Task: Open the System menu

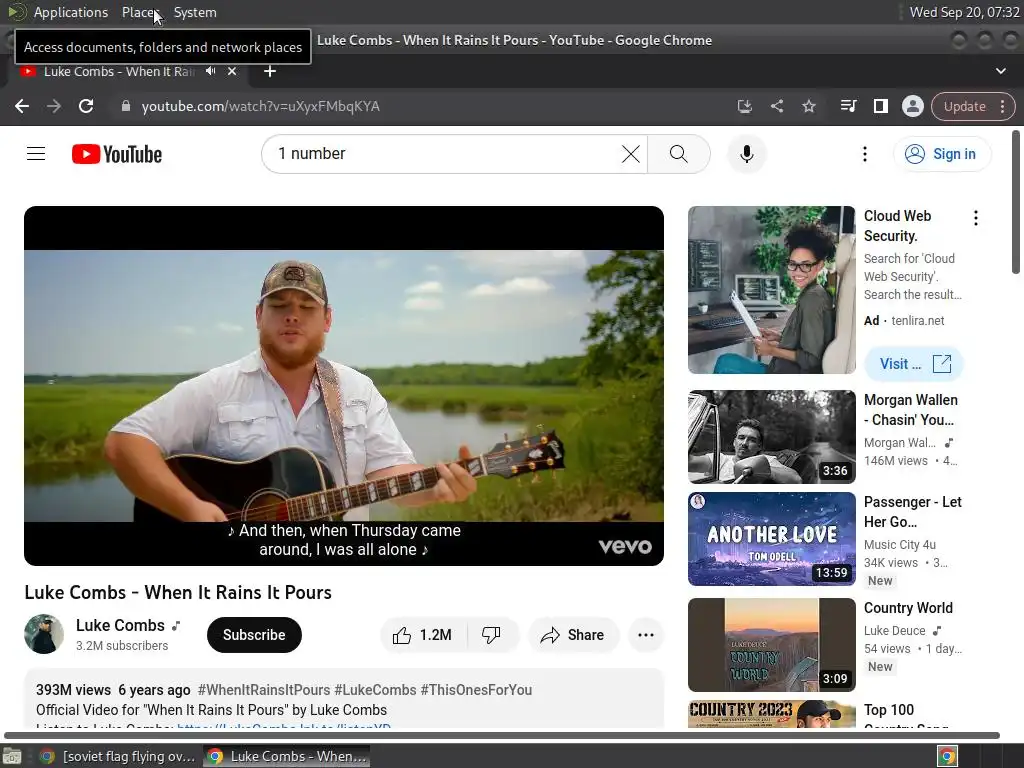Action: pyautogui.click(x=195, y=12)
